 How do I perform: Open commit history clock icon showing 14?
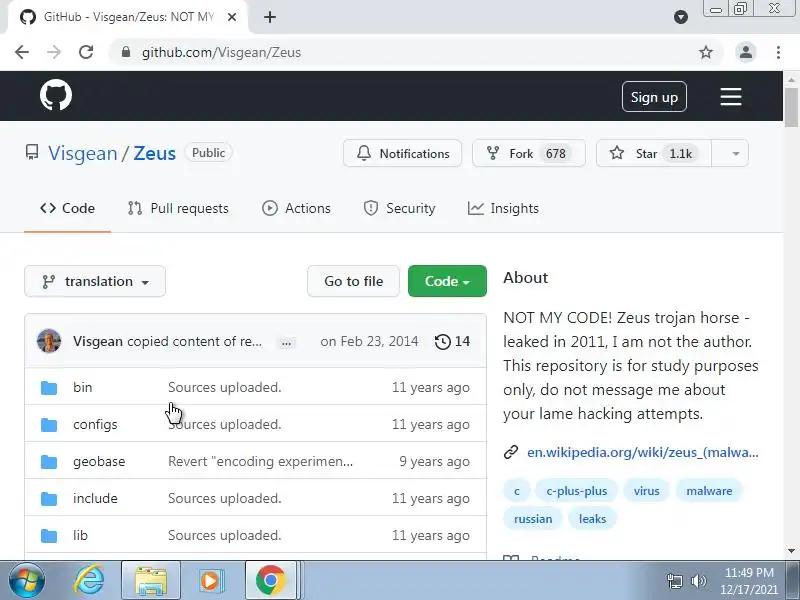[452, 341]
